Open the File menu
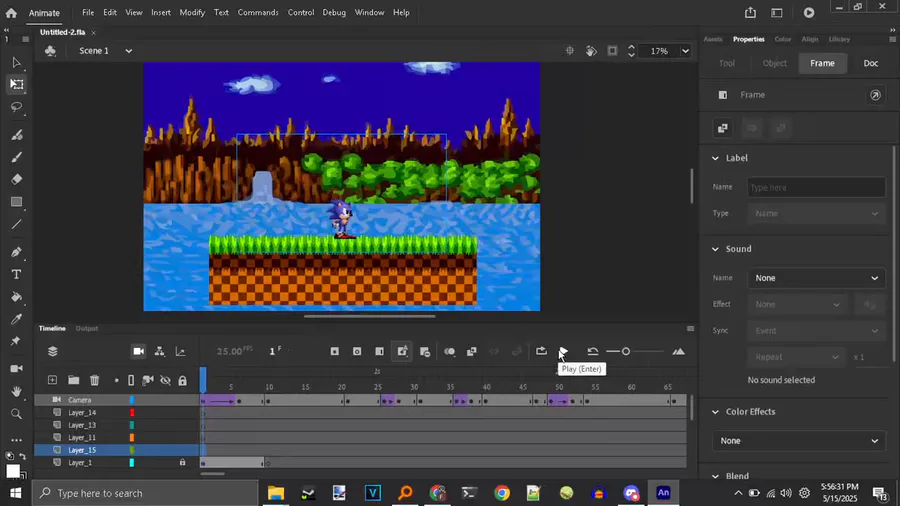The image size is (900, 506). click(88, 13)
